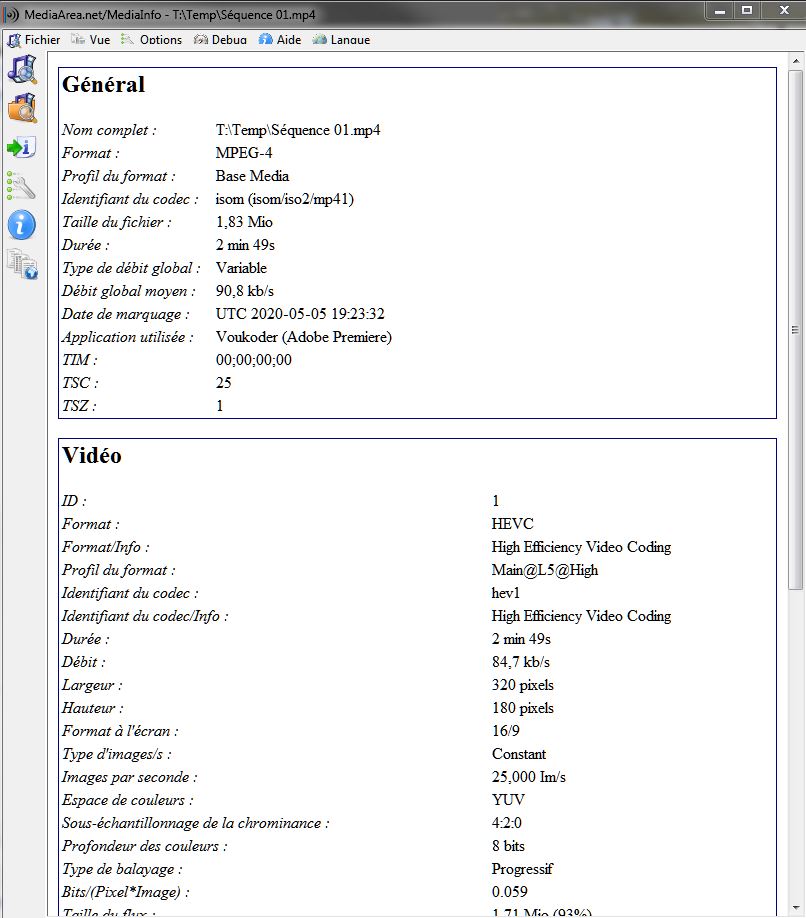Viewport: 806px width, 918px height.
Task: Open the Langue menu
Action: click(x=341, y=40)
